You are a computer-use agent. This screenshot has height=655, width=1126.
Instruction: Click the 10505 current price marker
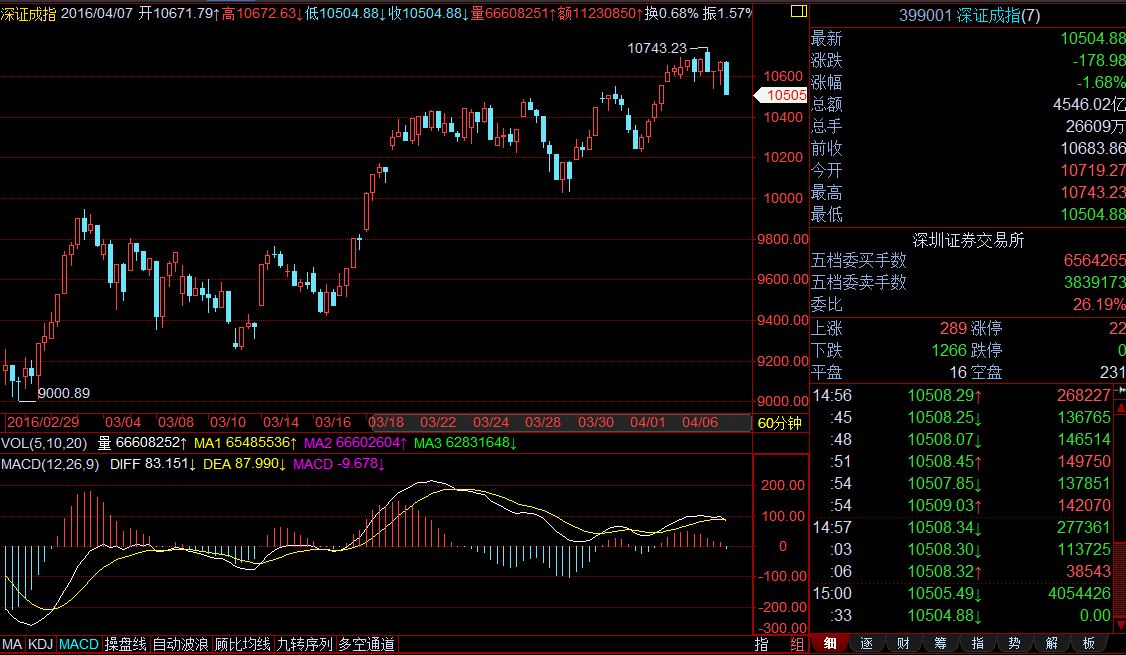pyautogui.click(x=785, y=95)
